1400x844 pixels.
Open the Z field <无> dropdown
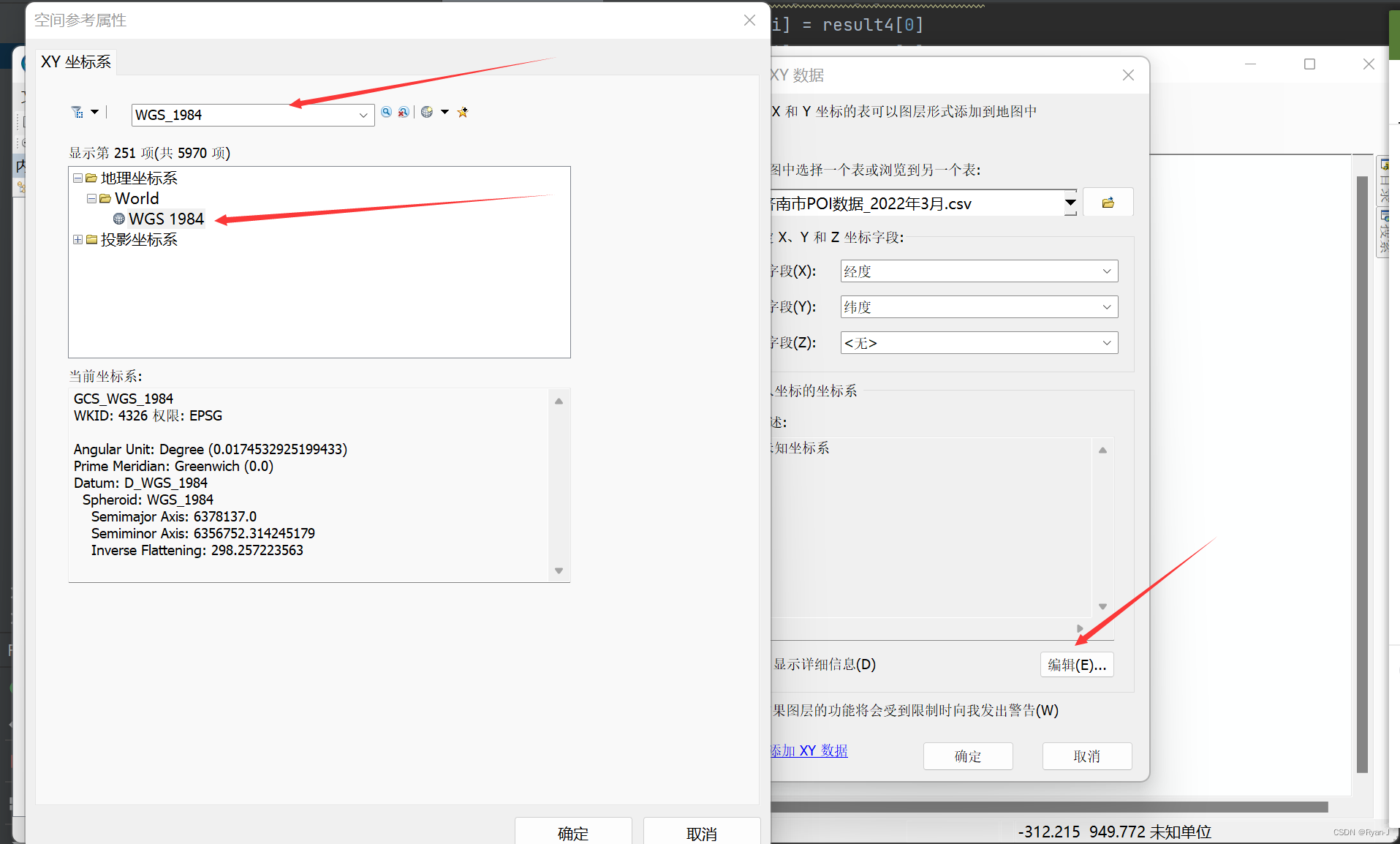pyautogui.click(x=1107, y=343)
